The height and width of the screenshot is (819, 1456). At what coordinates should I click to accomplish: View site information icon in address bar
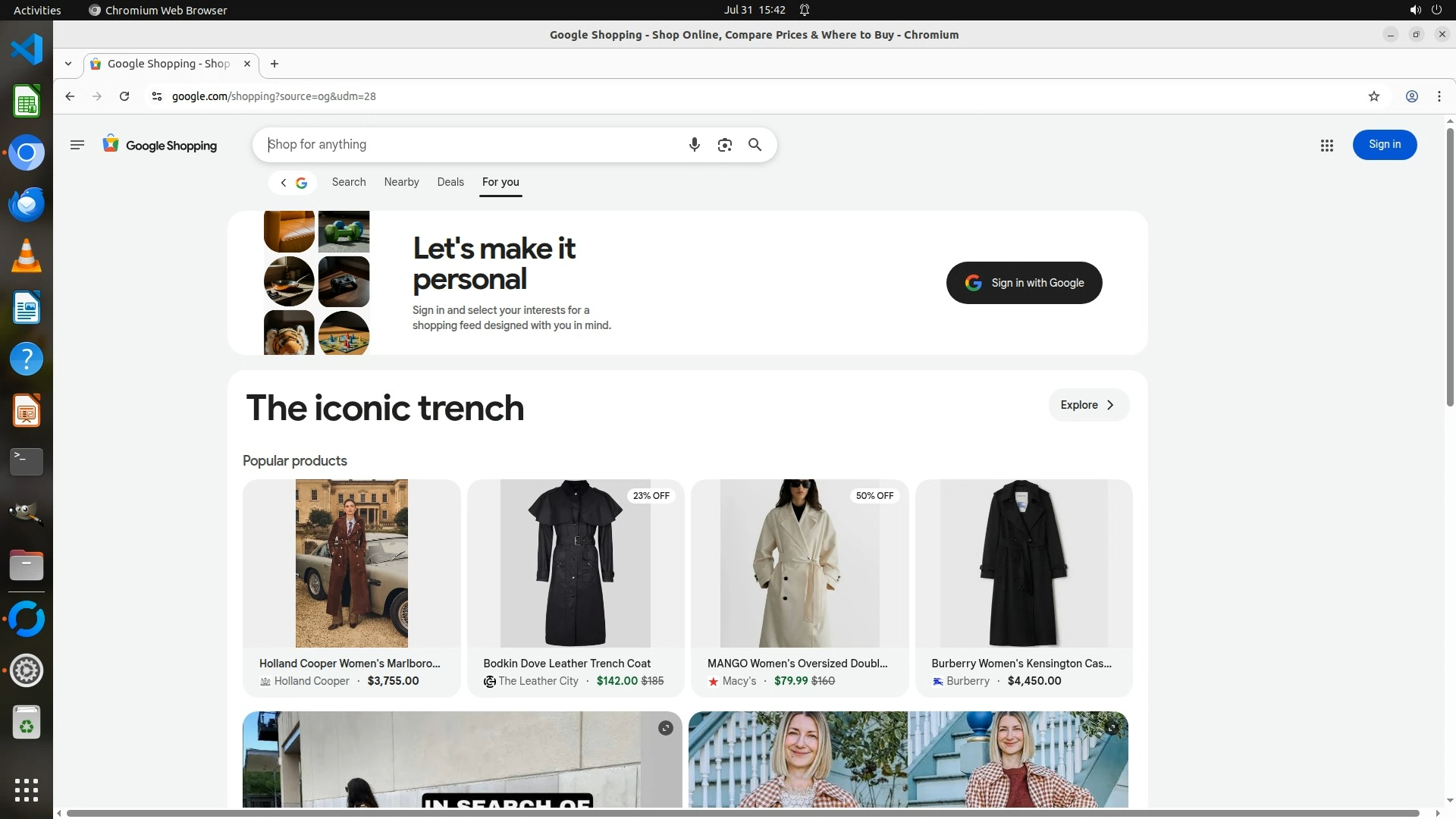pos(156,96)
